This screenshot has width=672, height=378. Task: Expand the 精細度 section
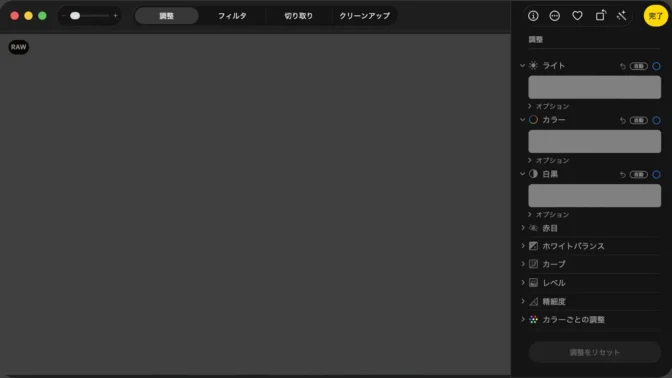pyautogui.click(x=523, y=301)
